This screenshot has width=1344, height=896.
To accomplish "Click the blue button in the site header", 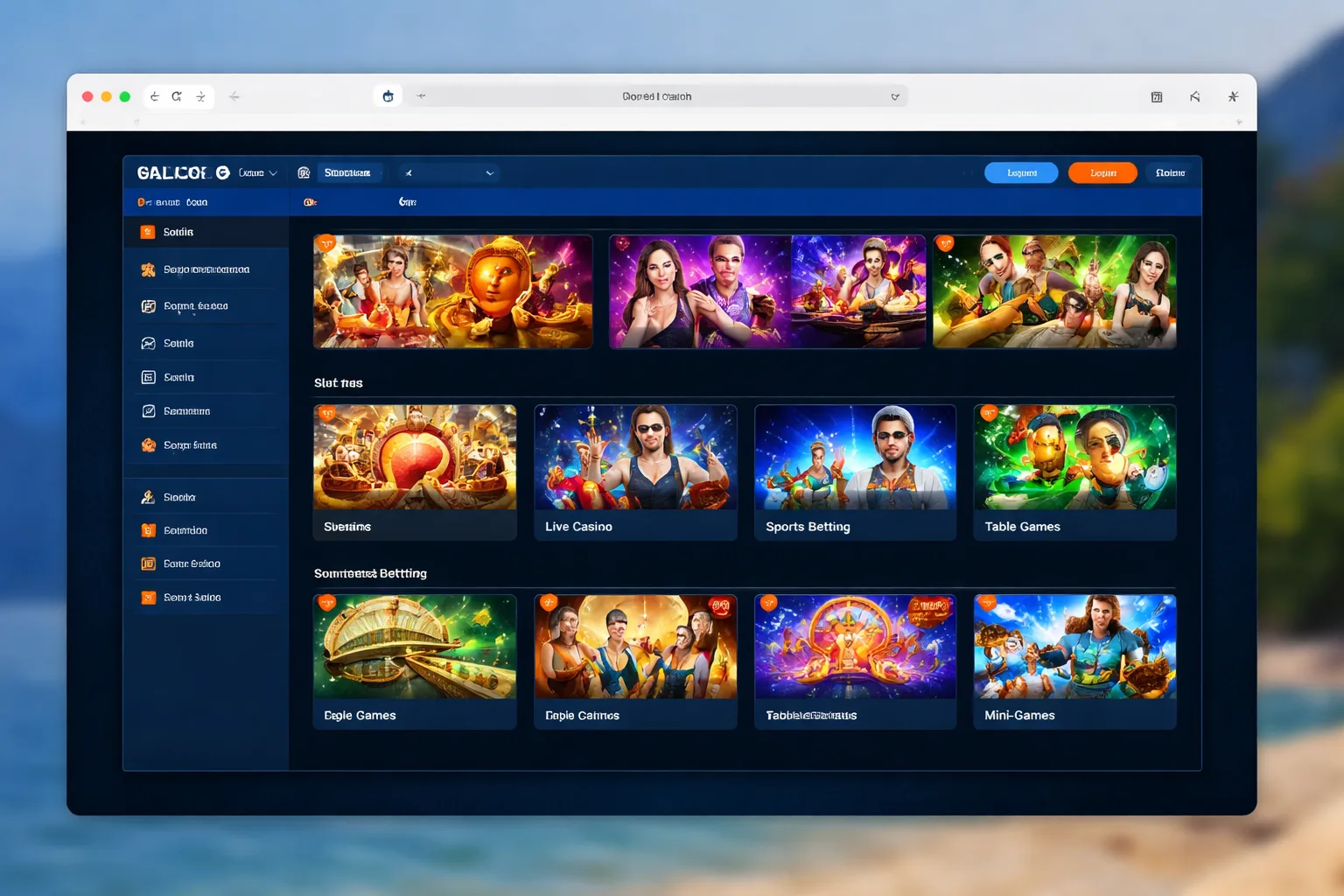I will tap(1021, 173).
